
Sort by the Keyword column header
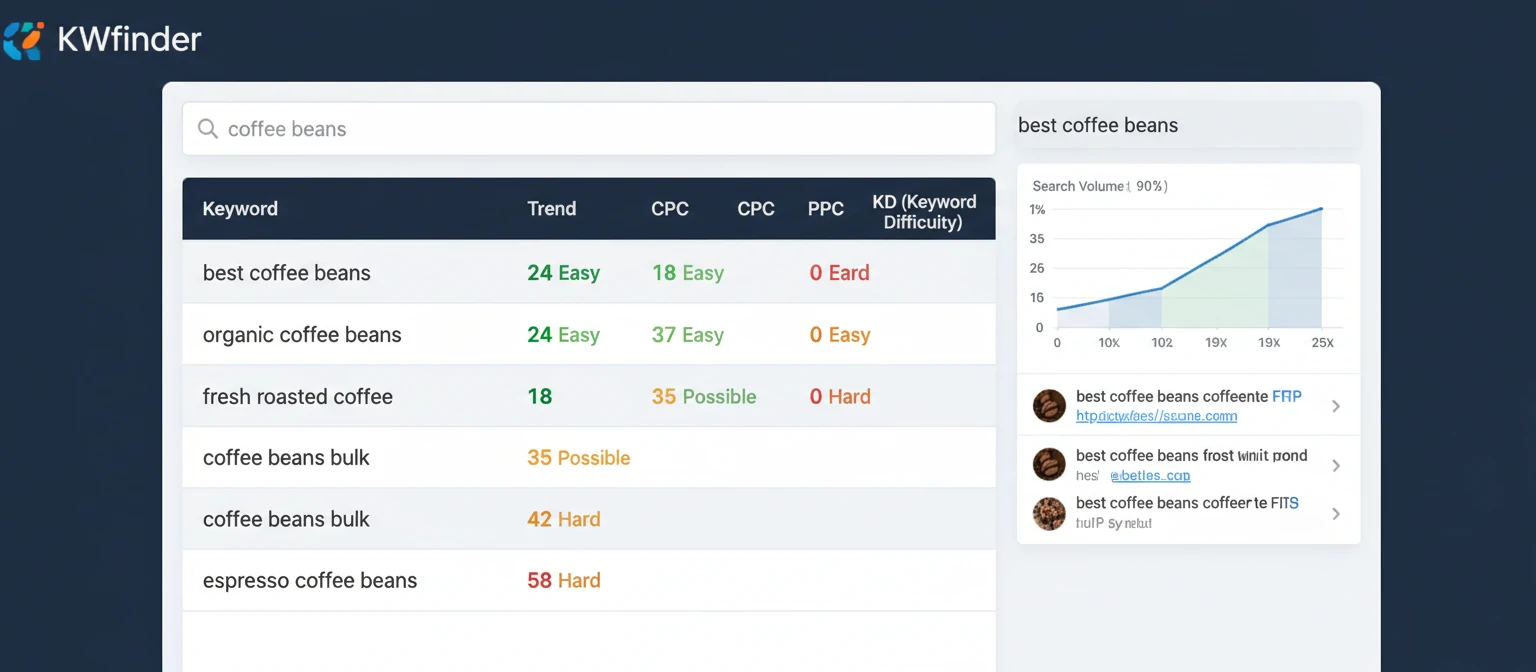pyautogui.click(x=240, y=208)
